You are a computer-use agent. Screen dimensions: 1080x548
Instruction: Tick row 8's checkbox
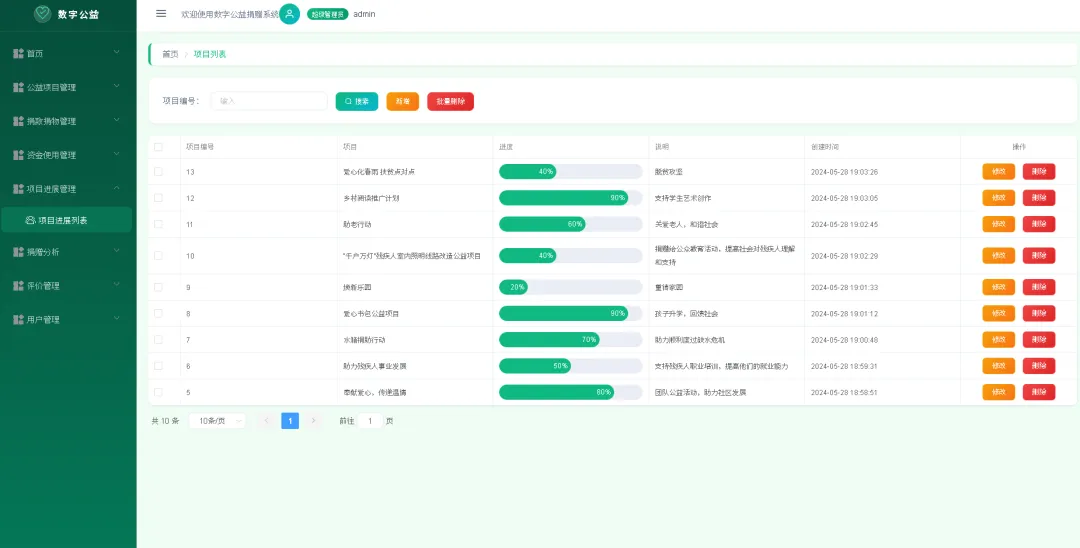(158, 313)
